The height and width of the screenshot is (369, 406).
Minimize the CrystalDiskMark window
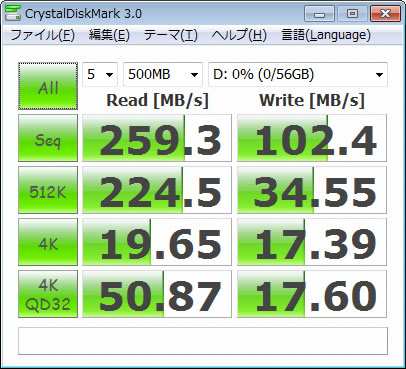[x=319, y=14]
